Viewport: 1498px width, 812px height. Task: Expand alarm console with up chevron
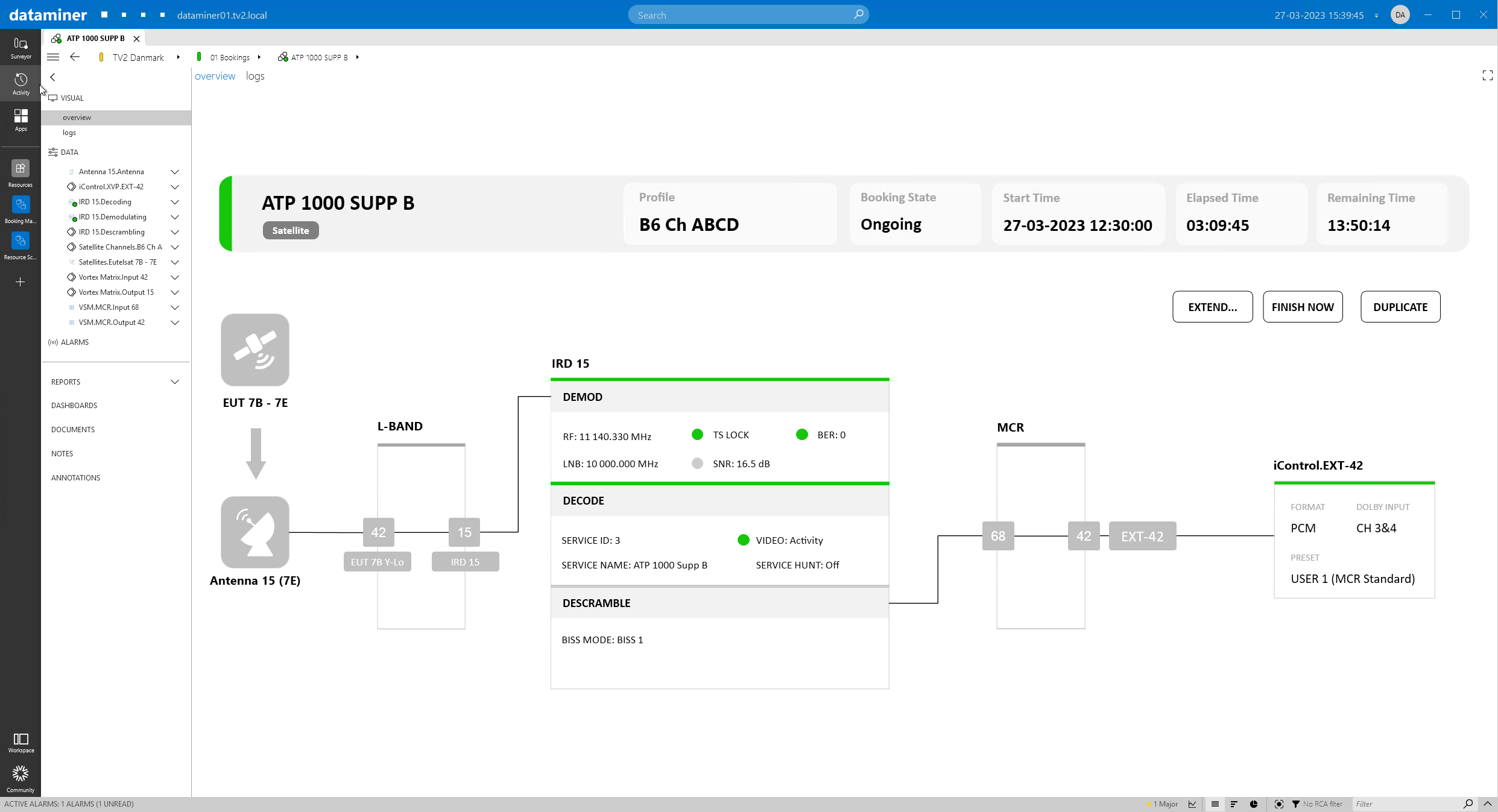pyautogui.click(x=1487, y=804)
